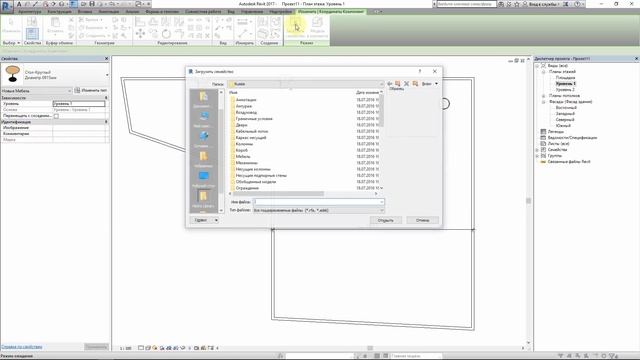The width and height of the screenshot is (640, 360).
Task: Select Level 2 in project browser
Action: (x=565, y=89)
